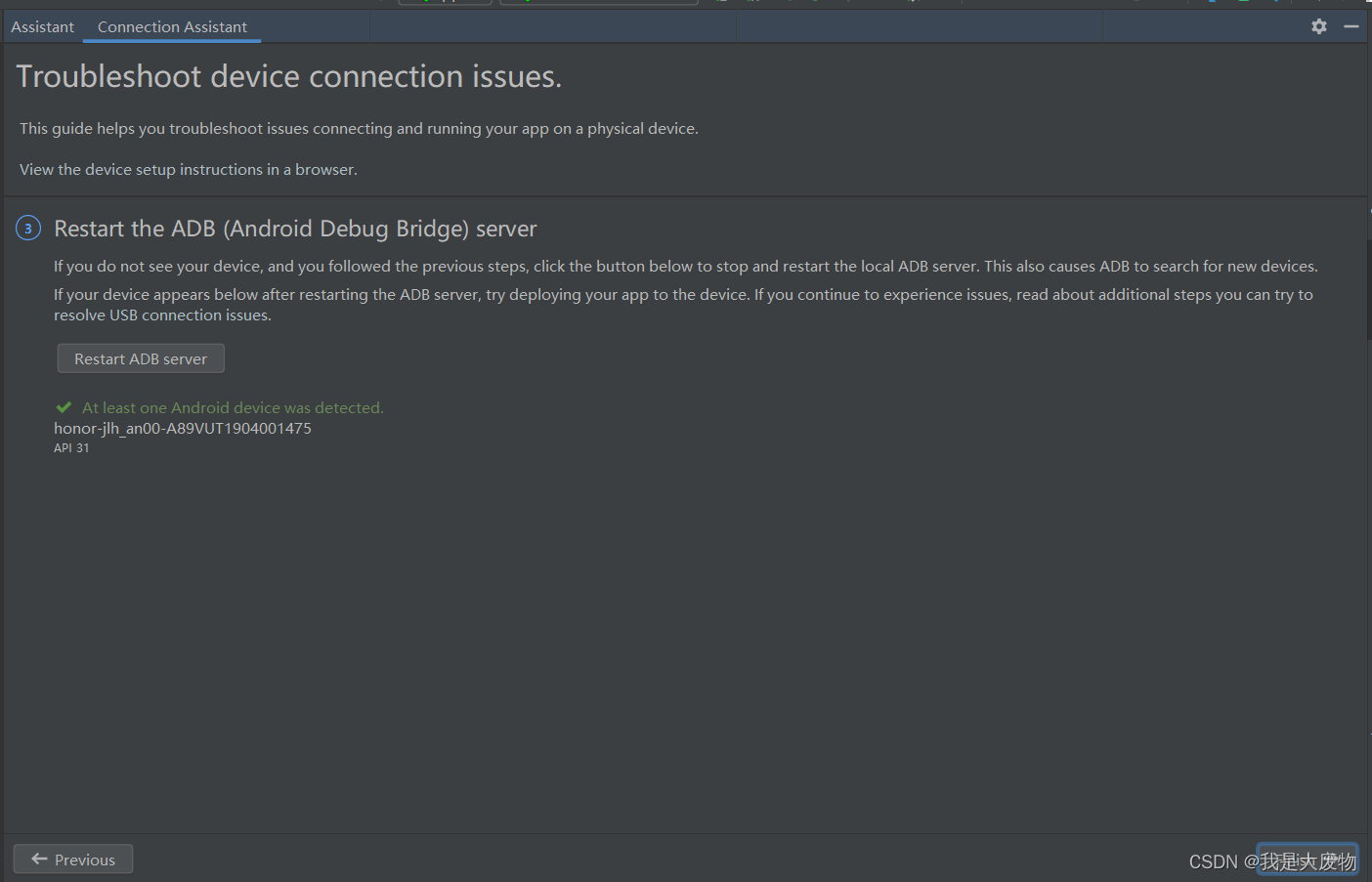This screenshot has height=882, width=1372.
Task: Hide the Assistant tool window
Action: (x=1353, y=26)
